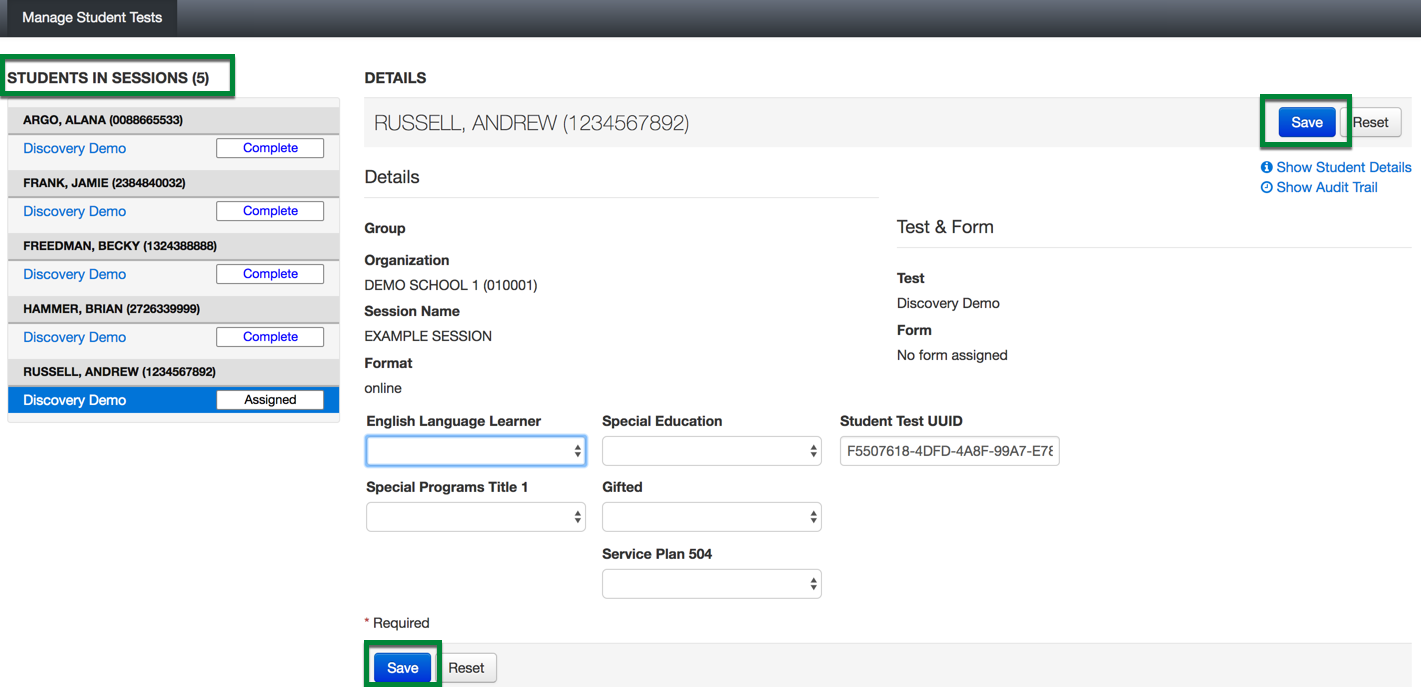Expand the Gifted dropdown

click(x=711, y=517)
